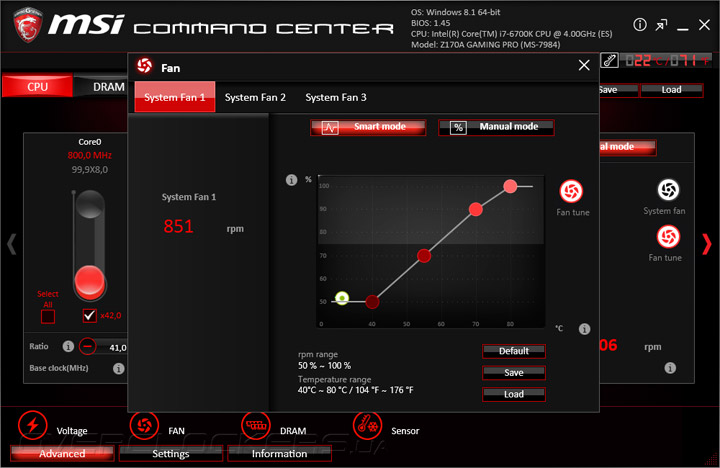The width and height of the screenshot is (720, 468).
Task: Open the Settings section
Action: click(x=171, y=453)
